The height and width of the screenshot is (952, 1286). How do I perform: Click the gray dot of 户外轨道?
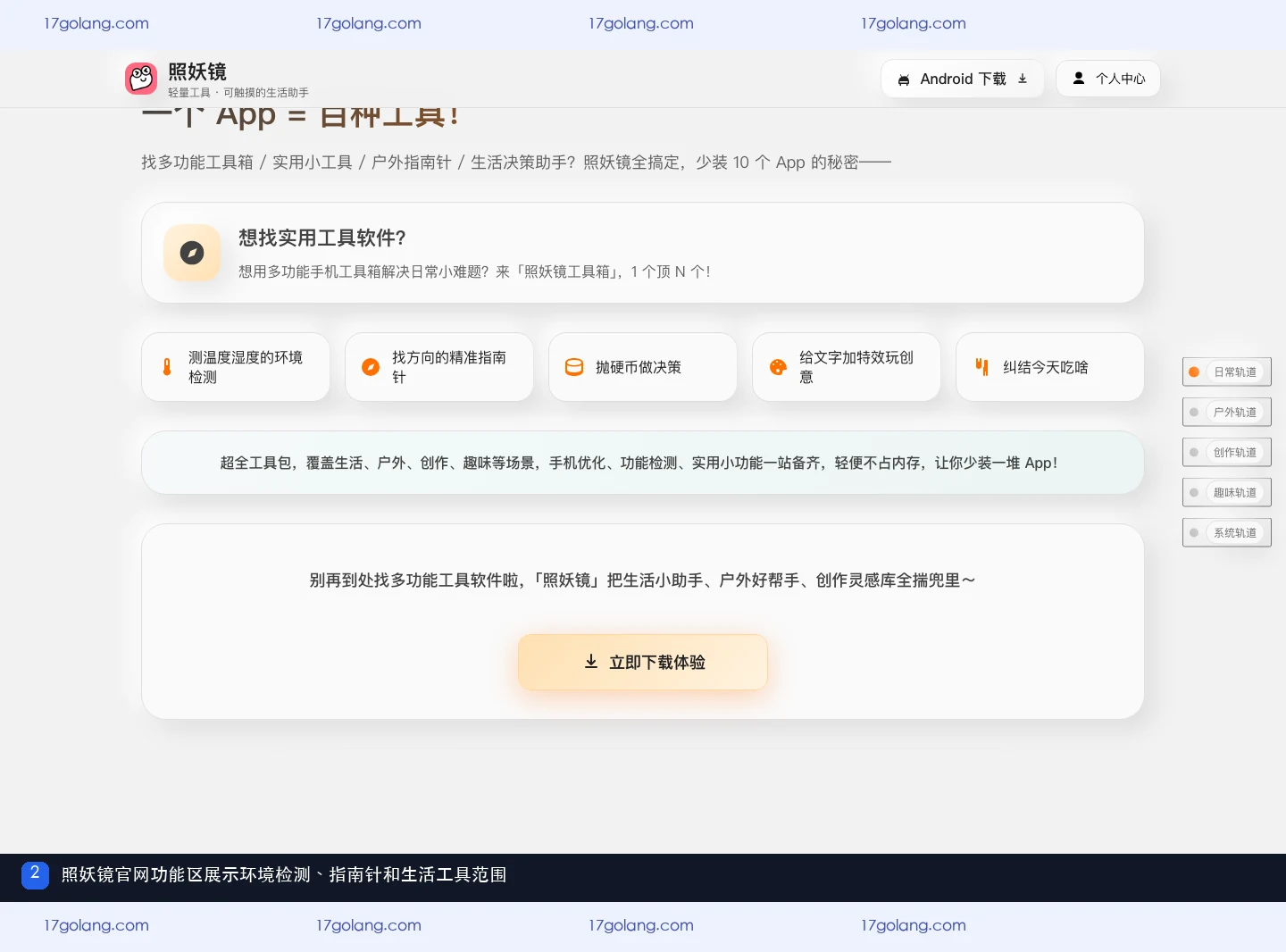point(1194,412)
